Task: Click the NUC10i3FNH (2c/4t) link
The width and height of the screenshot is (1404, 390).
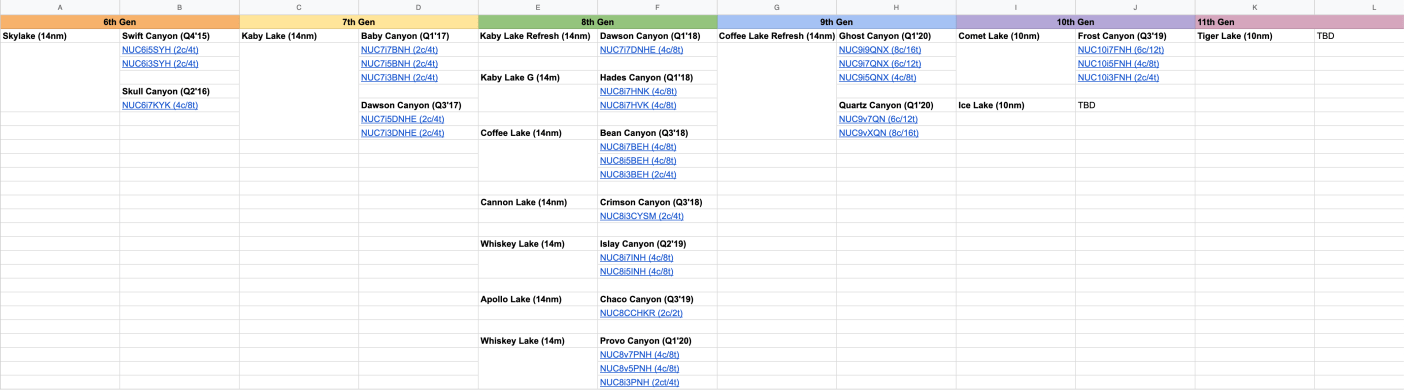Action: [1118, 77]
